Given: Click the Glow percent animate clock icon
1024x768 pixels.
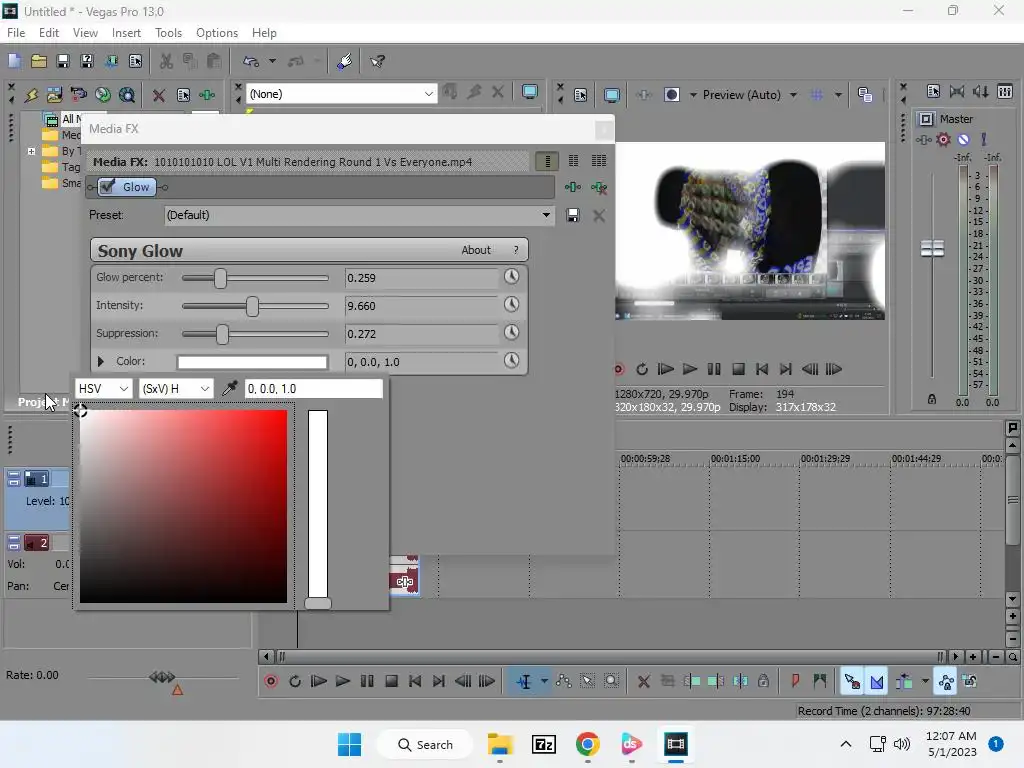Looking at the screenshot, I should click(x=511, y=277).
